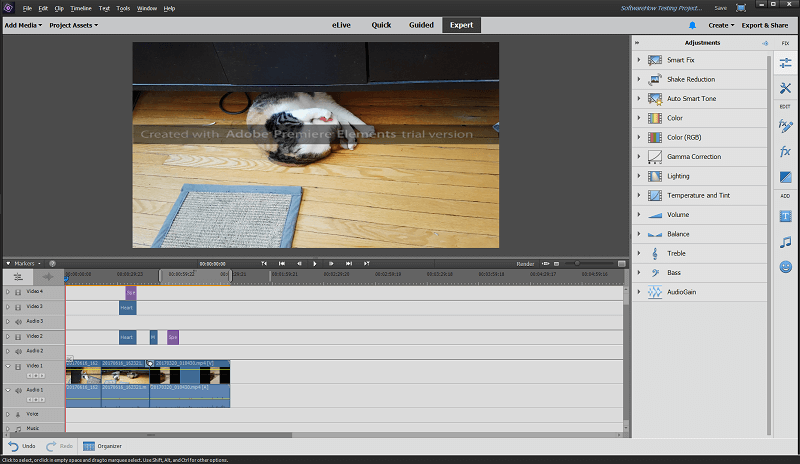Open the Add Media dropdown
The height and width of the screenshot is (464, 800).
pyautogui.click(x=23, y=25)
